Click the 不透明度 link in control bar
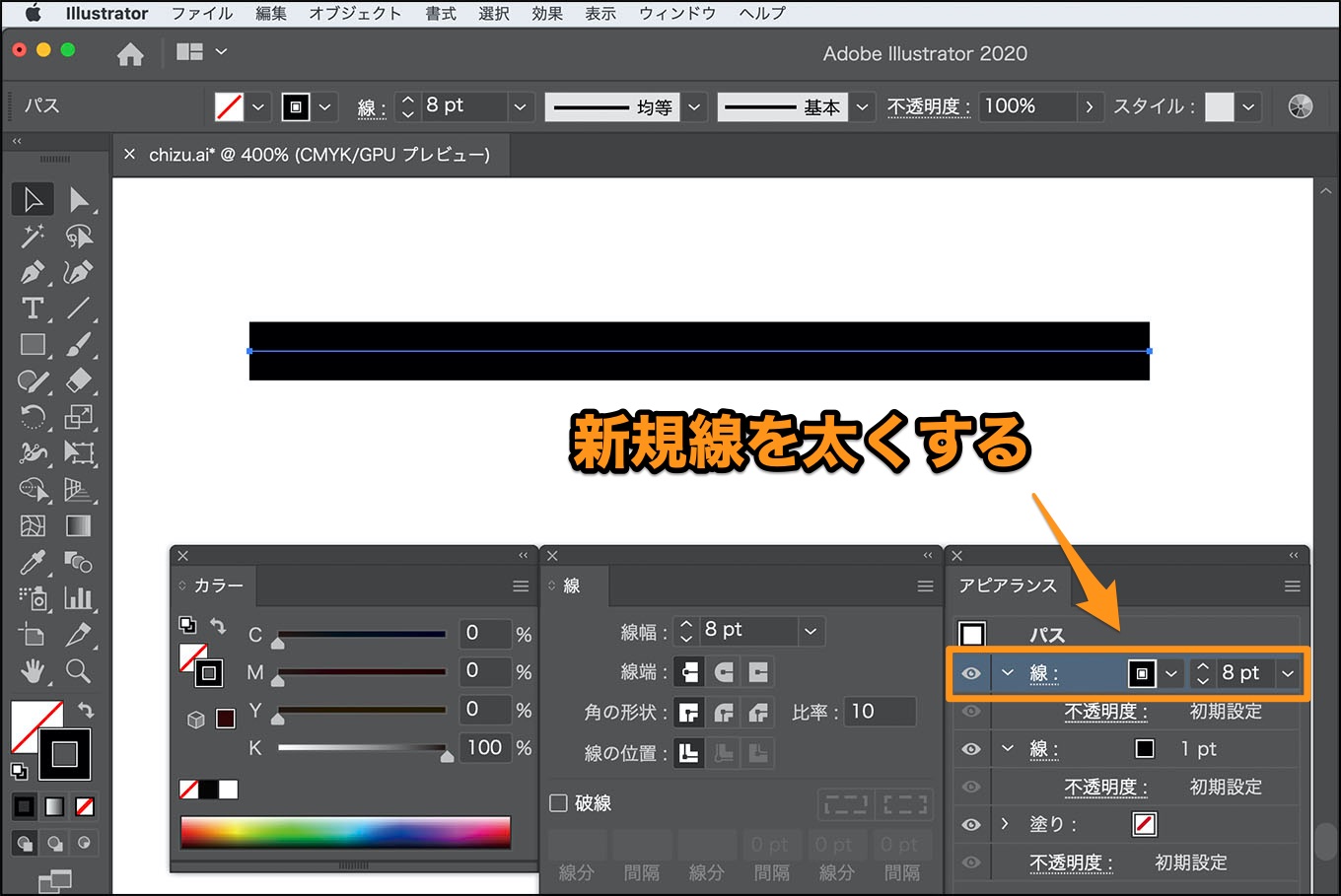 928,106
